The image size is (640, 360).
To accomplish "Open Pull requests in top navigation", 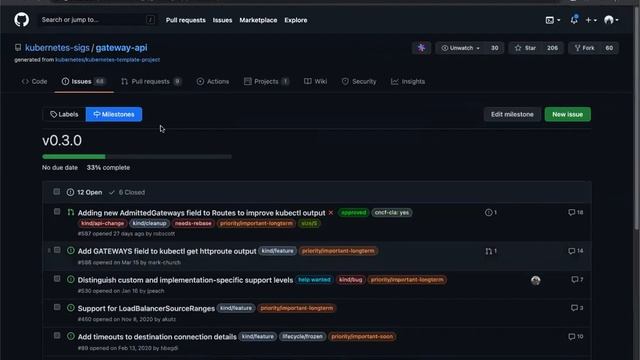I will tap(186, 20).
